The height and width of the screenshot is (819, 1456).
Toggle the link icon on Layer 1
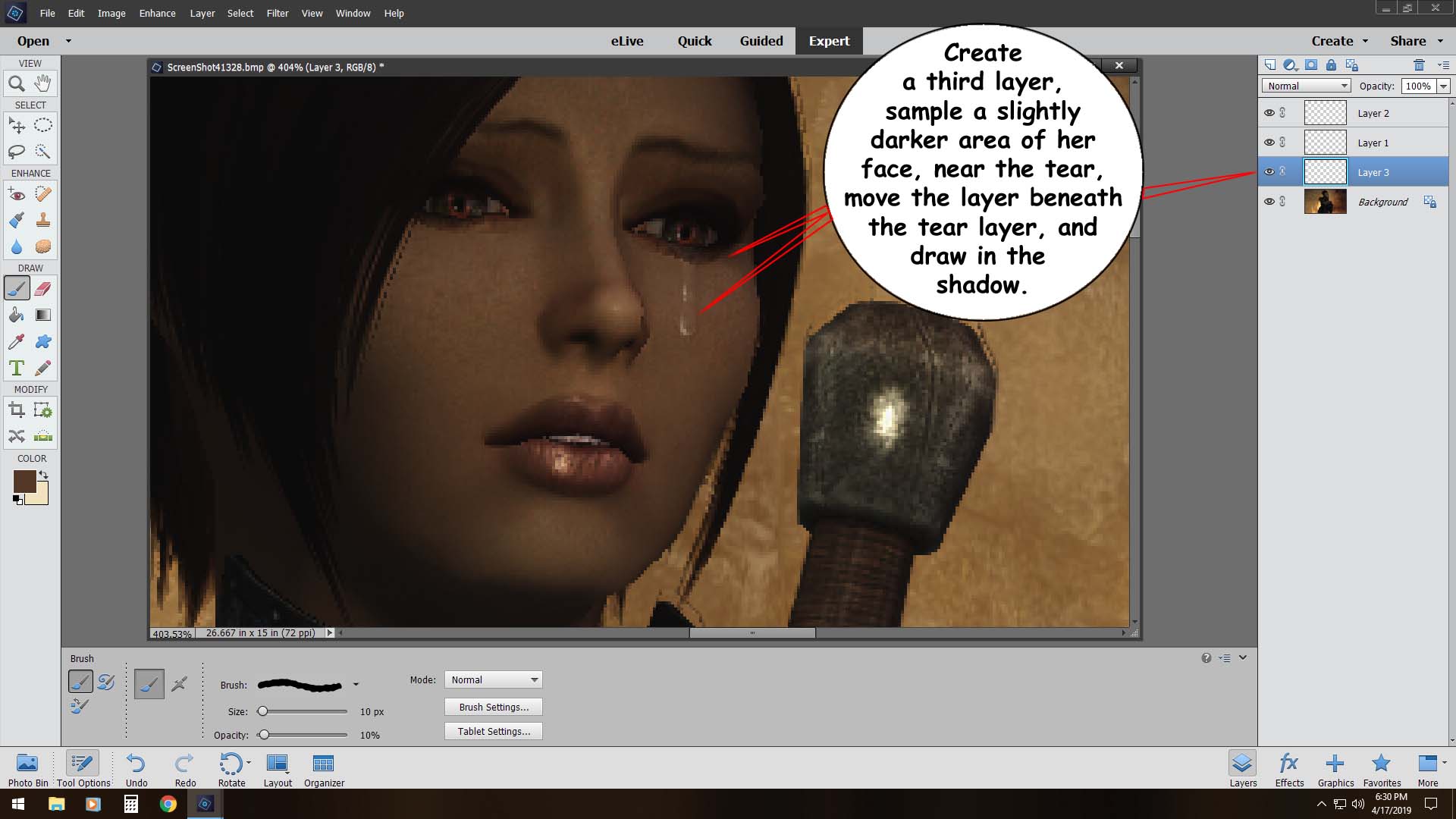point(1282,143)
